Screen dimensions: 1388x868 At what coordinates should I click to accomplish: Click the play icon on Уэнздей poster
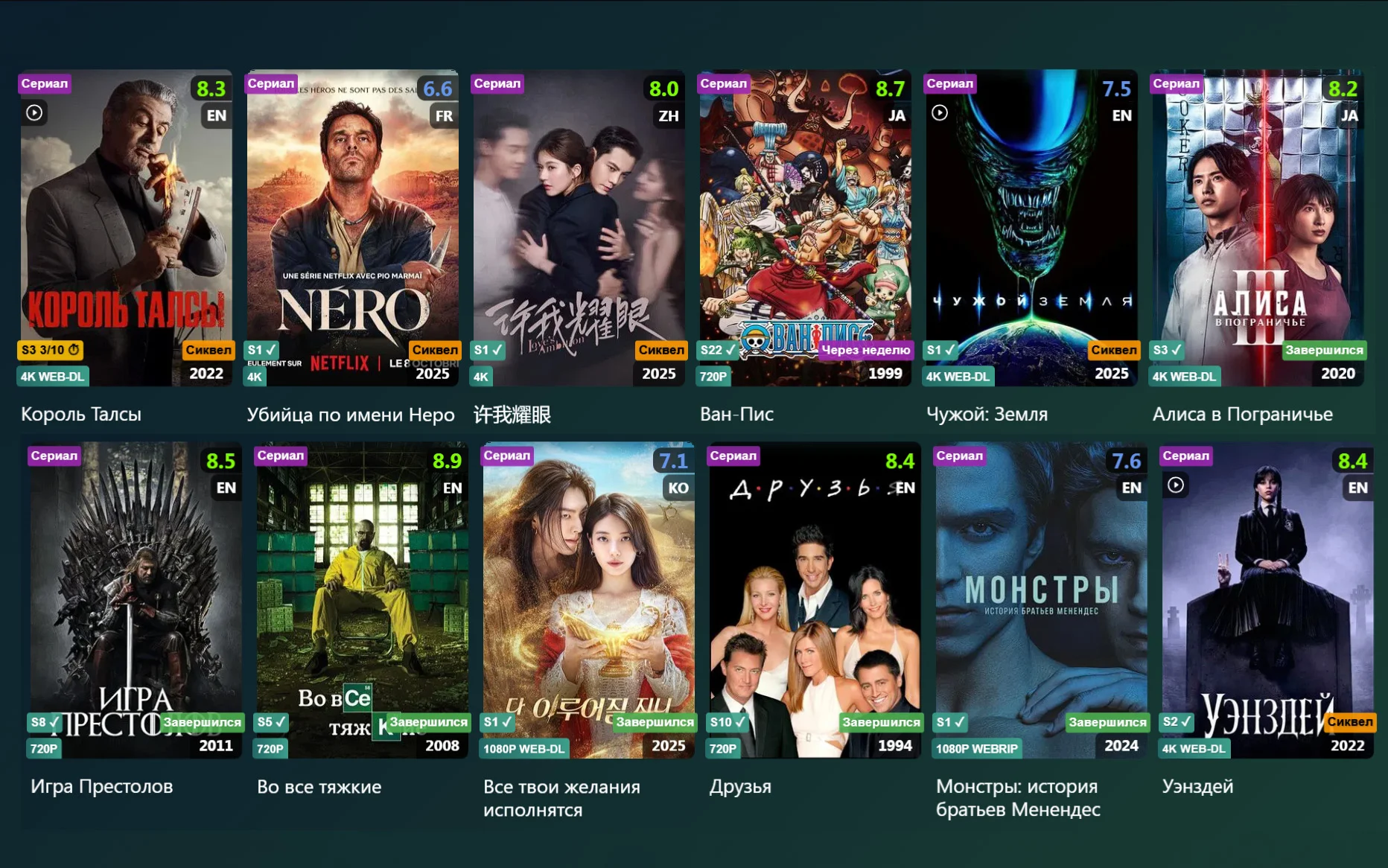pyautogui.click(x=1176, y=485)
